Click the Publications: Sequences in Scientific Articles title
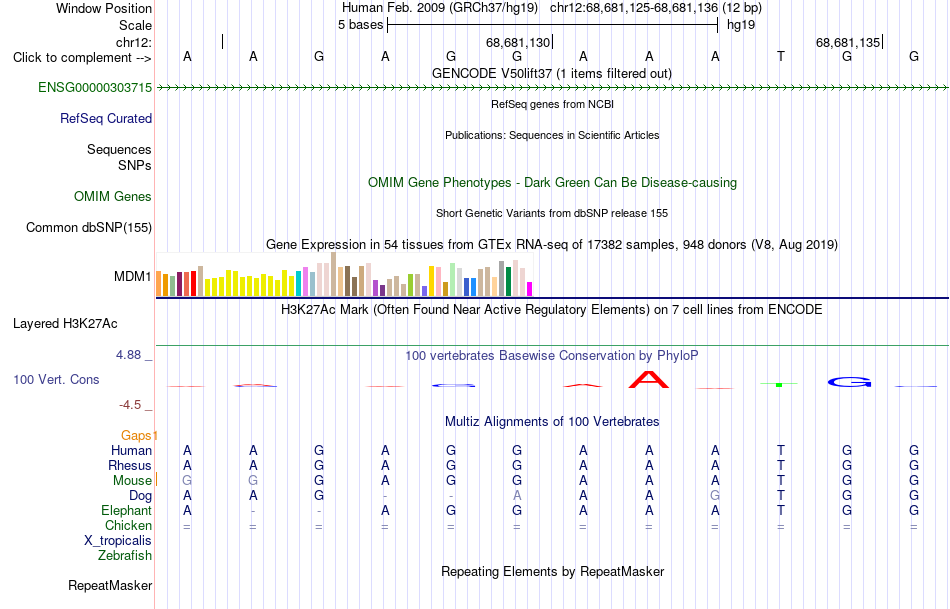The image size is (950, 609). [552, 135]
